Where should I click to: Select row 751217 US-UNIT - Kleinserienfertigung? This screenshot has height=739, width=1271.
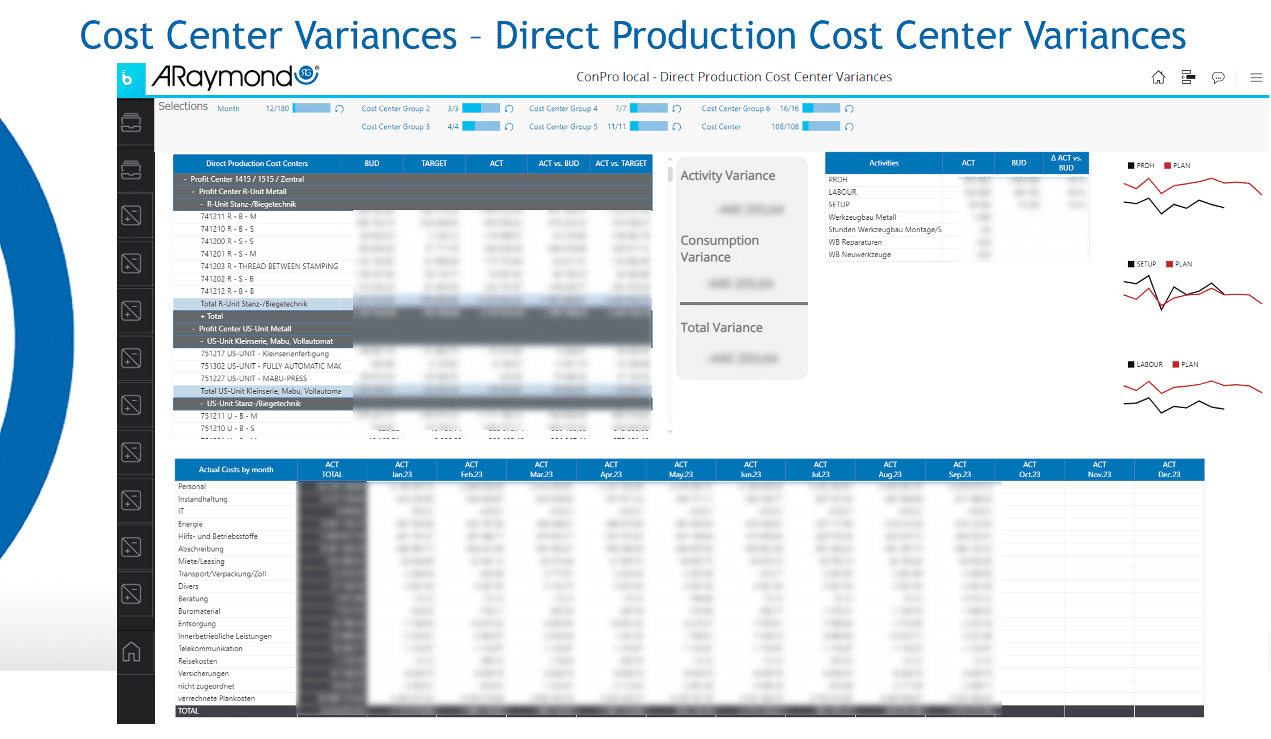pyautogui.click(x=413, y=354)
